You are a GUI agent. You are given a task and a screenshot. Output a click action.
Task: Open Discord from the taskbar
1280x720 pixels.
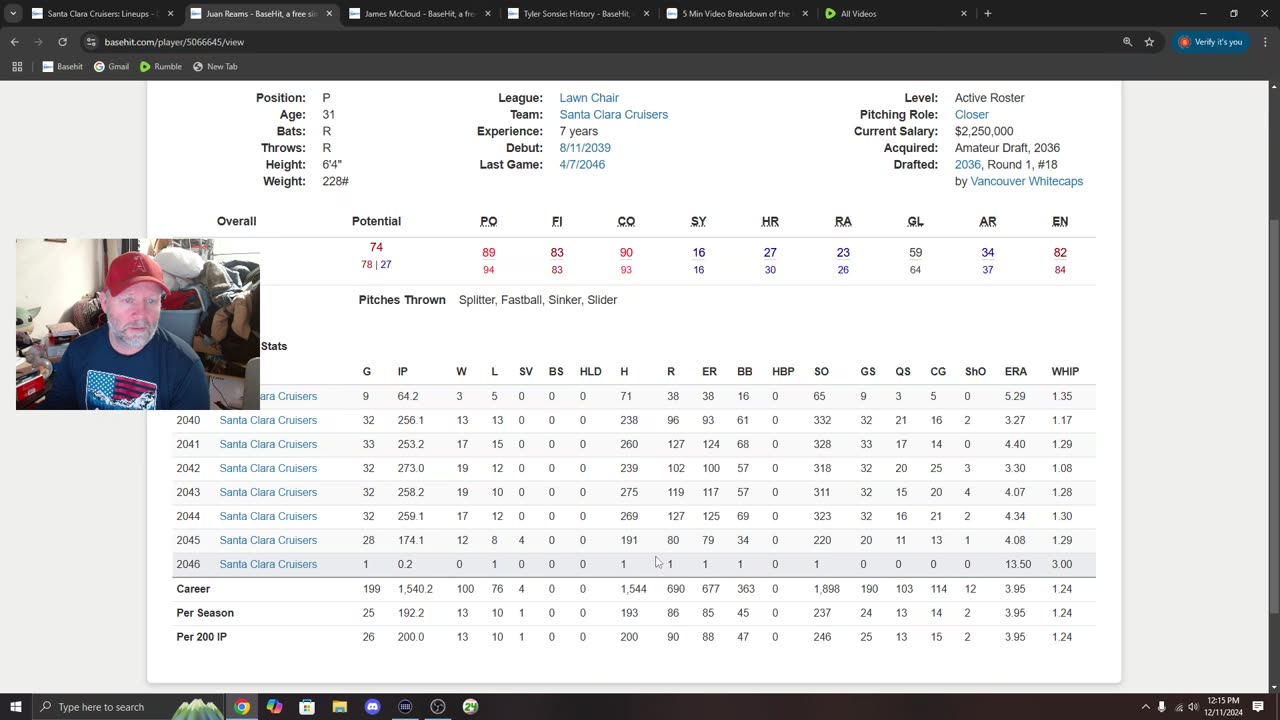(373, 707)
